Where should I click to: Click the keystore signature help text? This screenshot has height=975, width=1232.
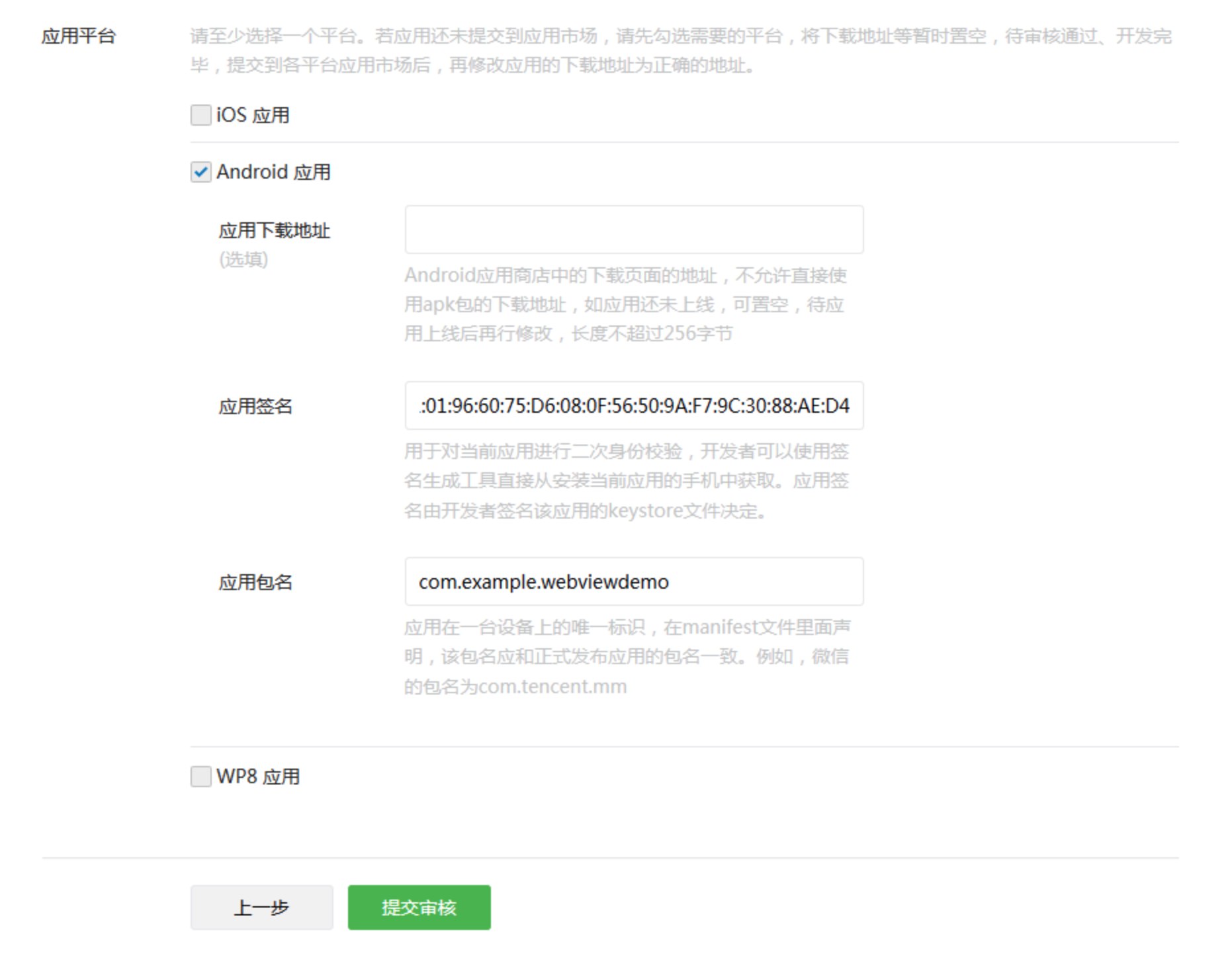point(627,481)
